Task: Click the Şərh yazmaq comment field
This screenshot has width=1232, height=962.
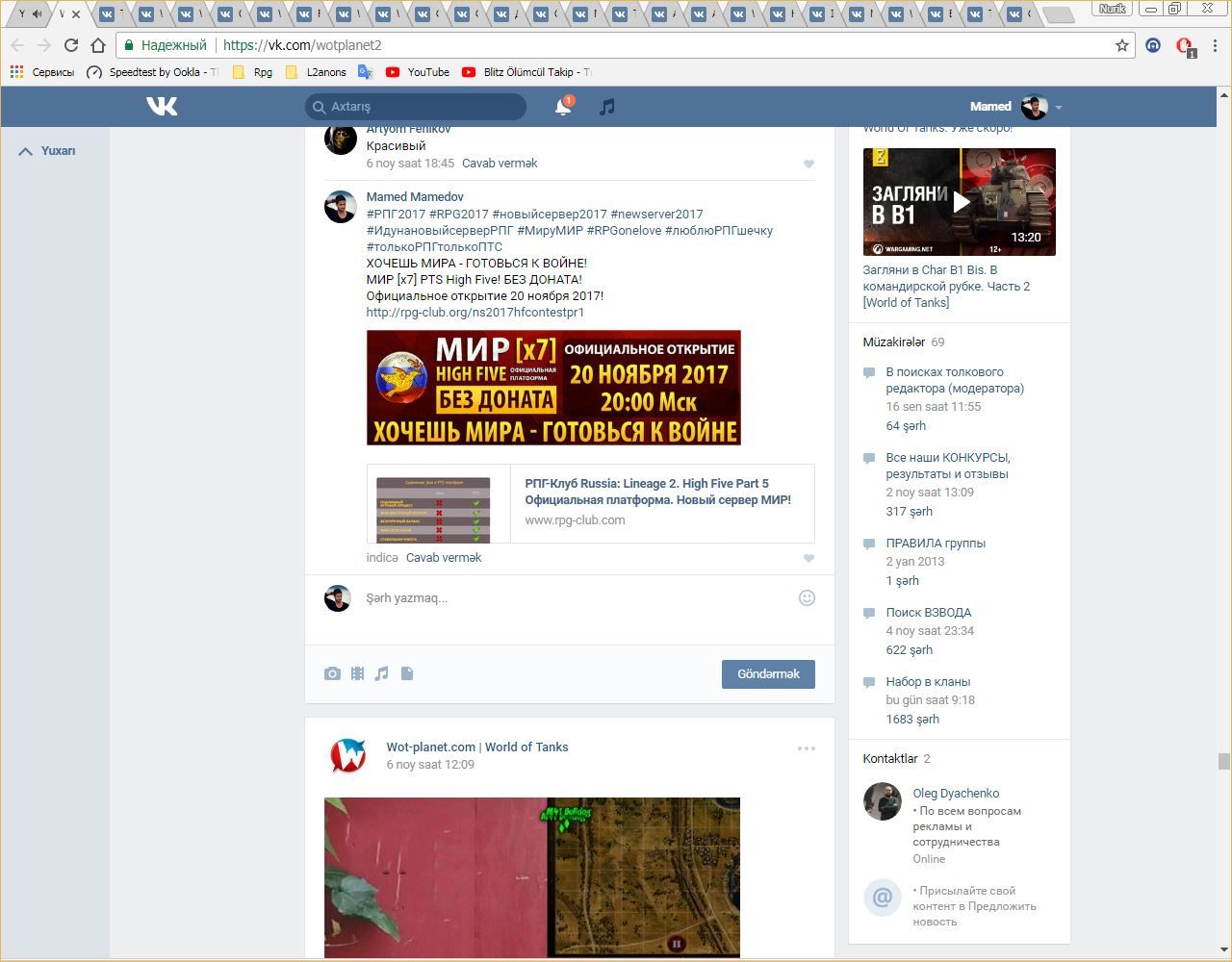Action: pos(577,598)
